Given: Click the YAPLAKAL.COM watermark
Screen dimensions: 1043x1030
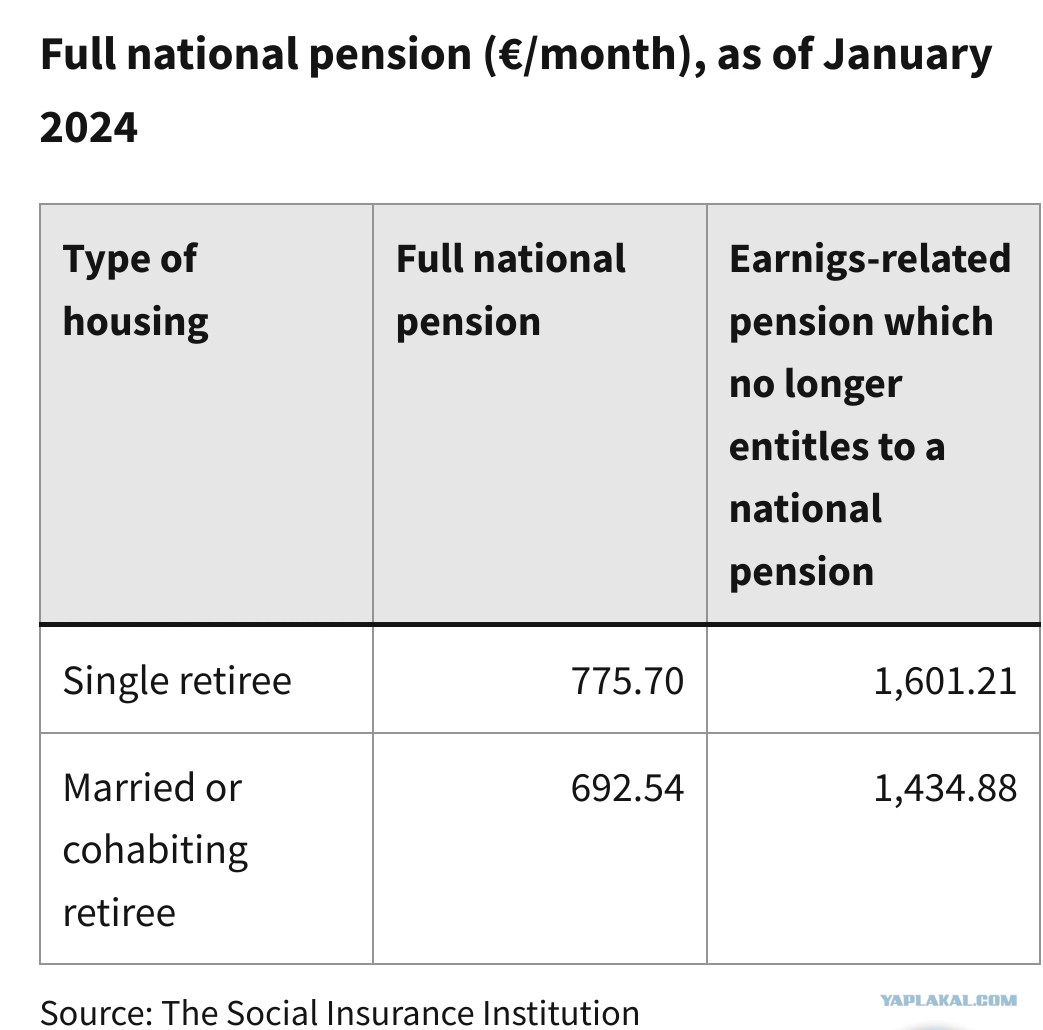Looking at the screenshot, I should [x=949, y=1001].
